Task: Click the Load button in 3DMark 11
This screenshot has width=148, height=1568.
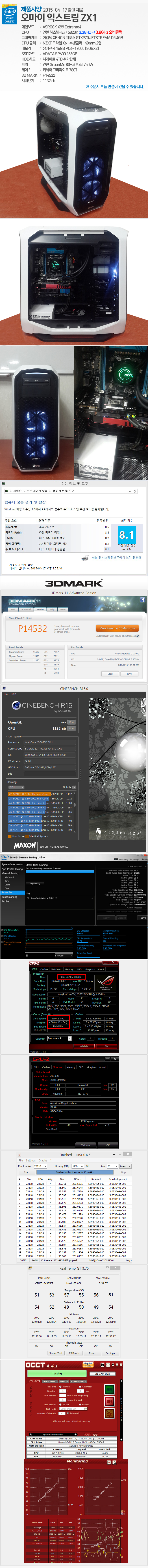Action: [x=110, y=674]
